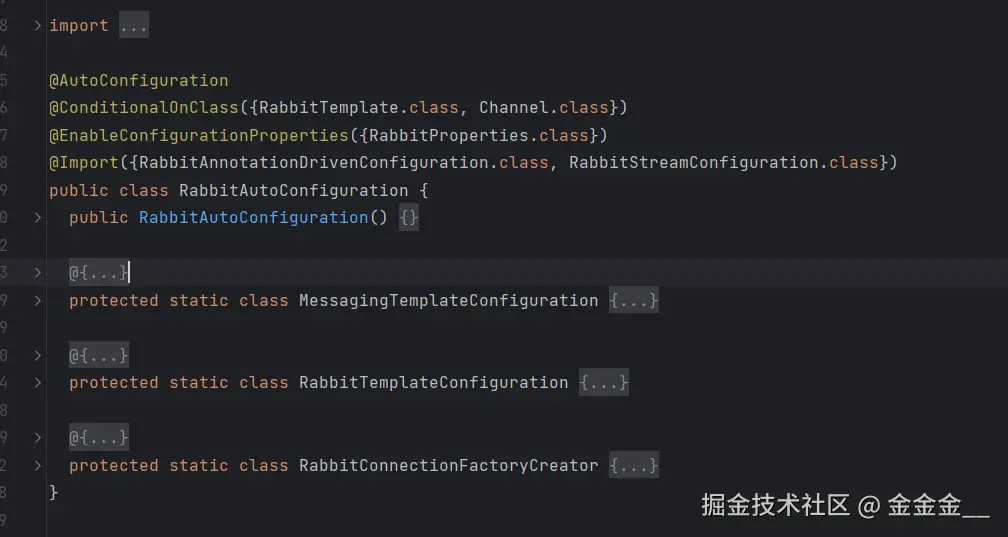The height and width of the screenshot is (537, 1008).
Task: Click the folded @{...} annotation above RabbitTemplateConfiguration
Action: pos(98,355)
